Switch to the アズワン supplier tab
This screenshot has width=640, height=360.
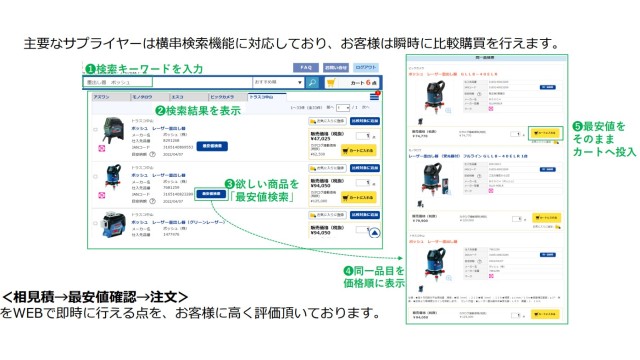tap(110, 97)
